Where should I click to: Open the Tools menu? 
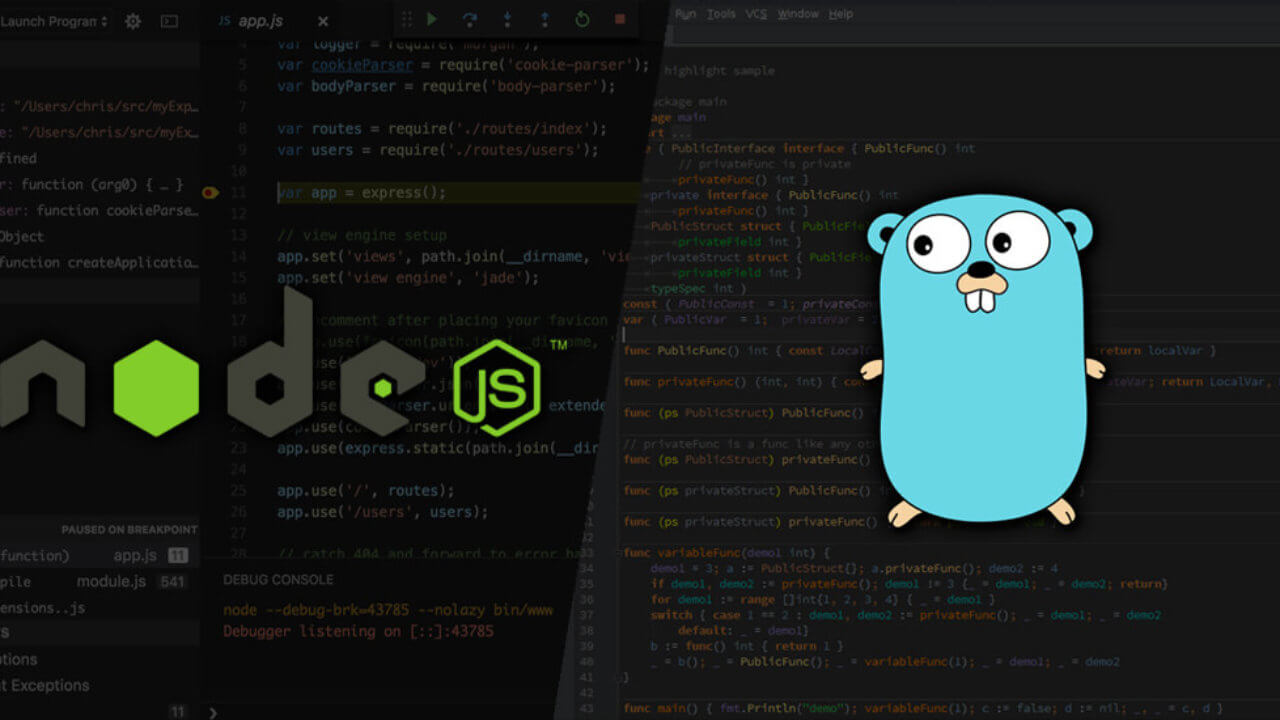pyautogui.click(x=721, y=14)
